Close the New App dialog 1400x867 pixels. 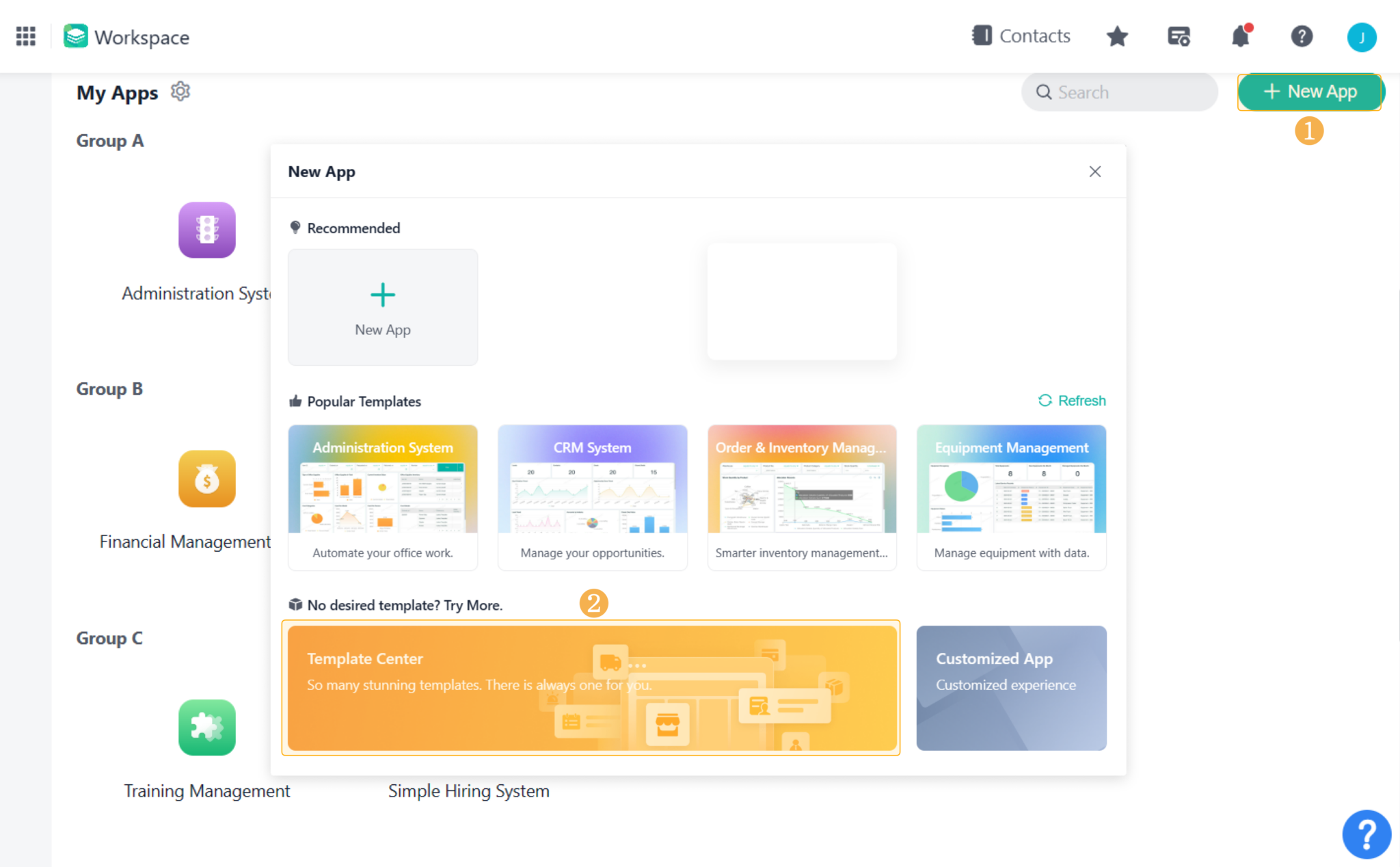[1095, 172]
